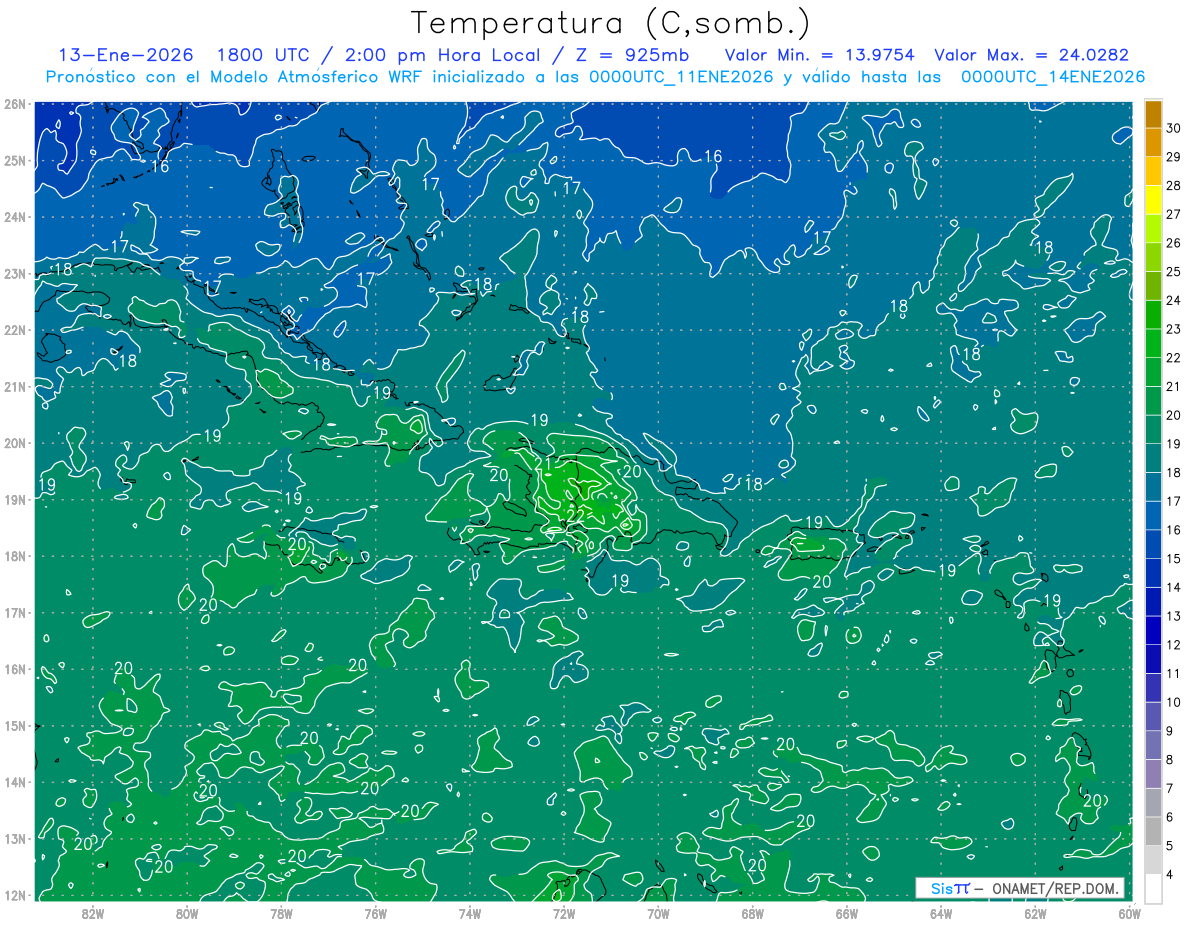Screen dimensions: 1200x927
Task: Pick the yellow swatch between 27 and 28
Action: click(1153, 200)
